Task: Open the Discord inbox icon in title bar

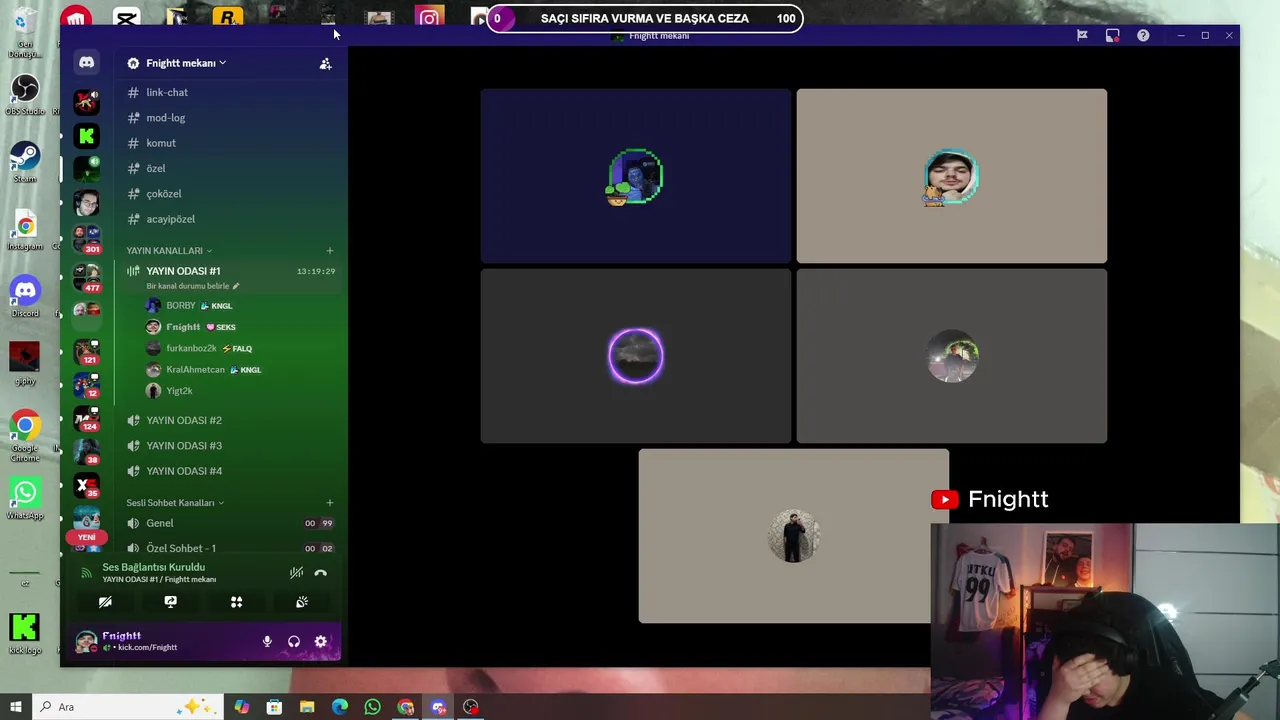Action: 1112,35
